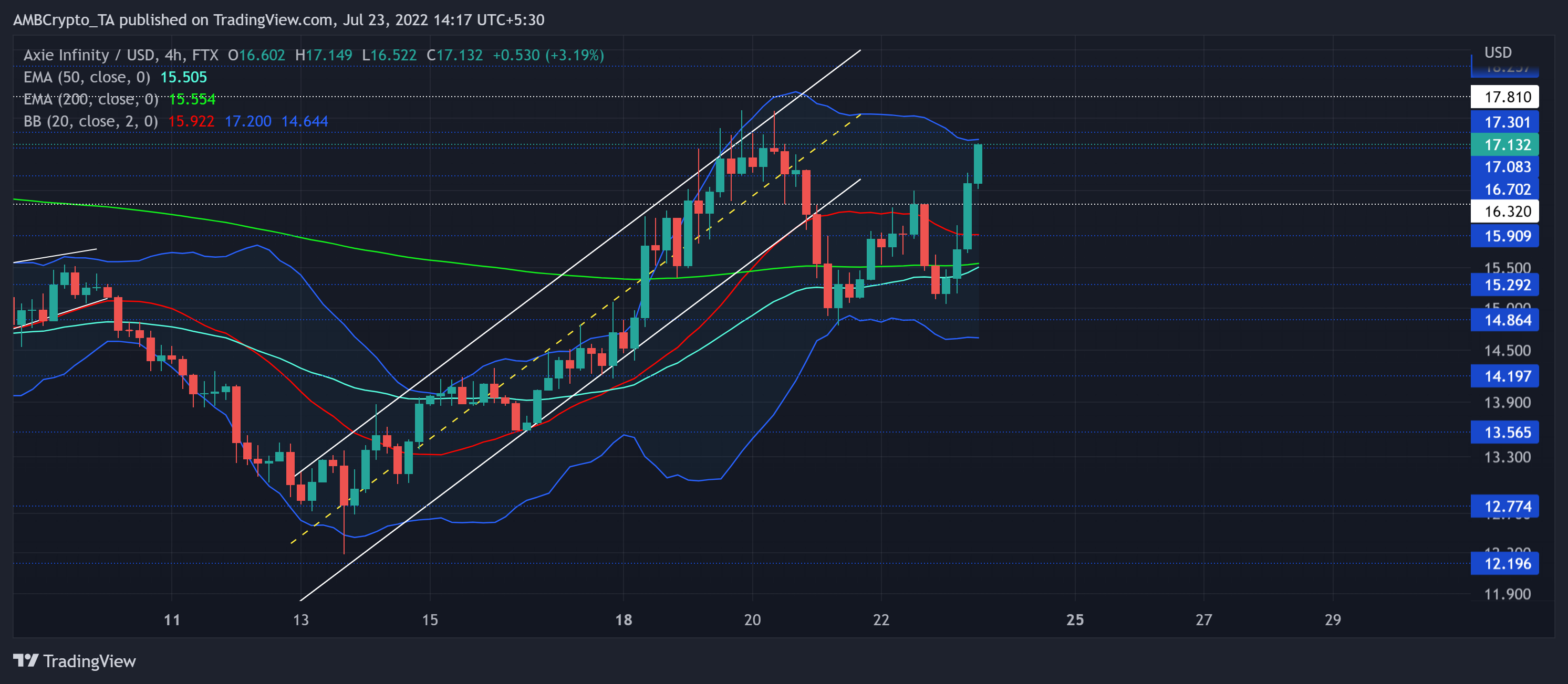Click the TradingView wordmark text
Image resolution: width=1568 pixels, height=684 pixels.
89,661
